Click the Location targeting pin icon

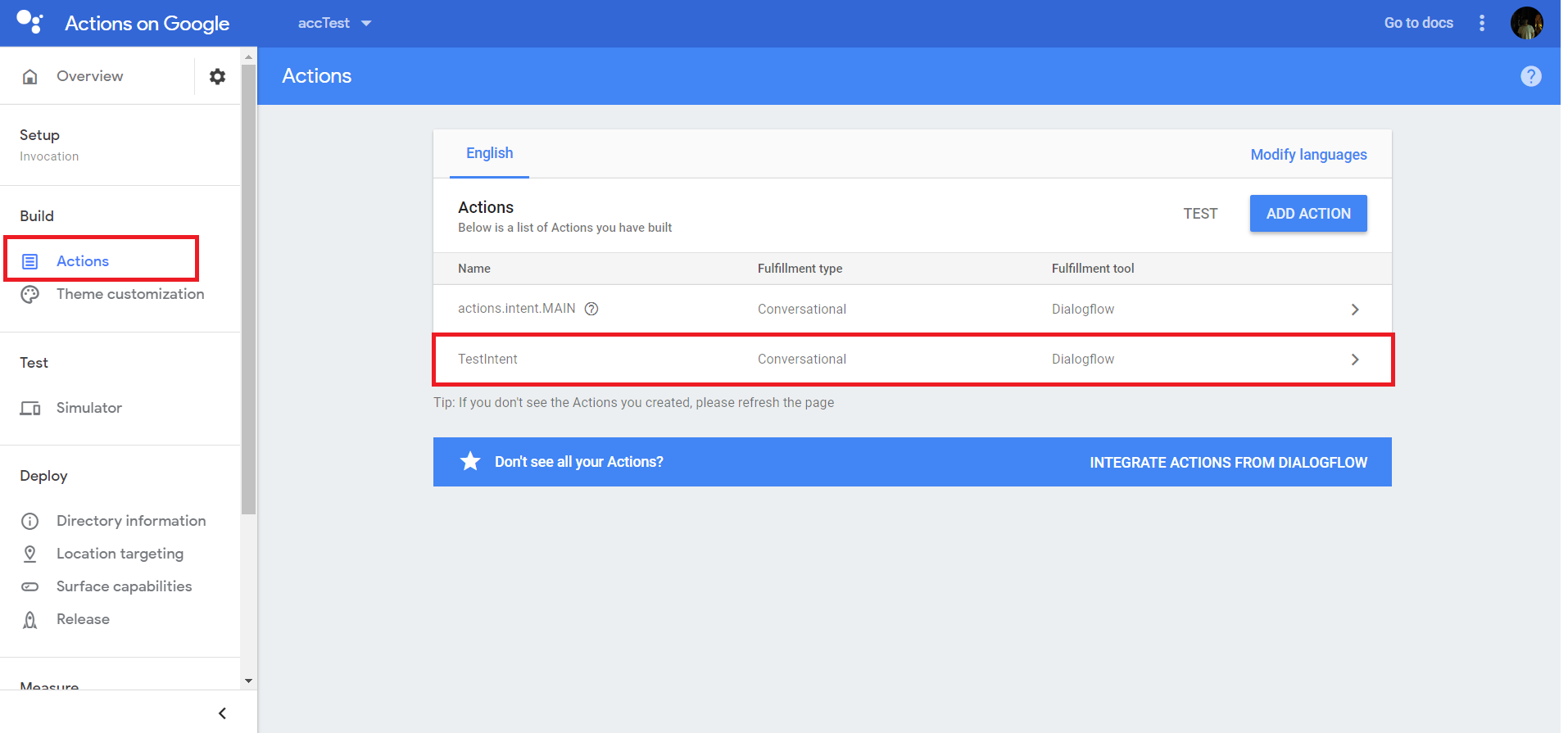(x=30, y=554)
